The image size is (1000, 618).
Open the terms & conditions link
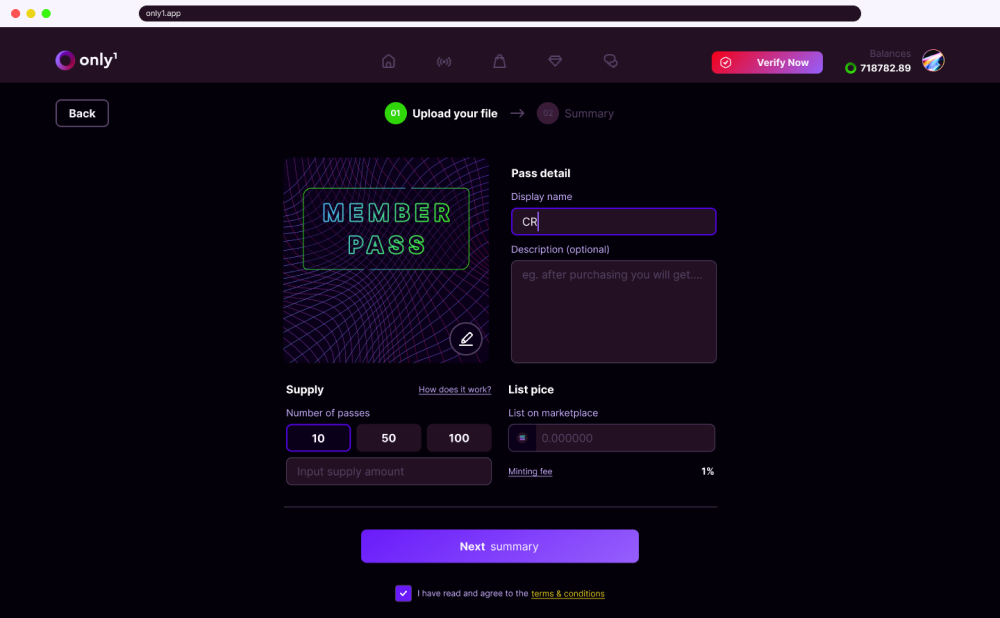pyautogui.click(x=568, y=594)
